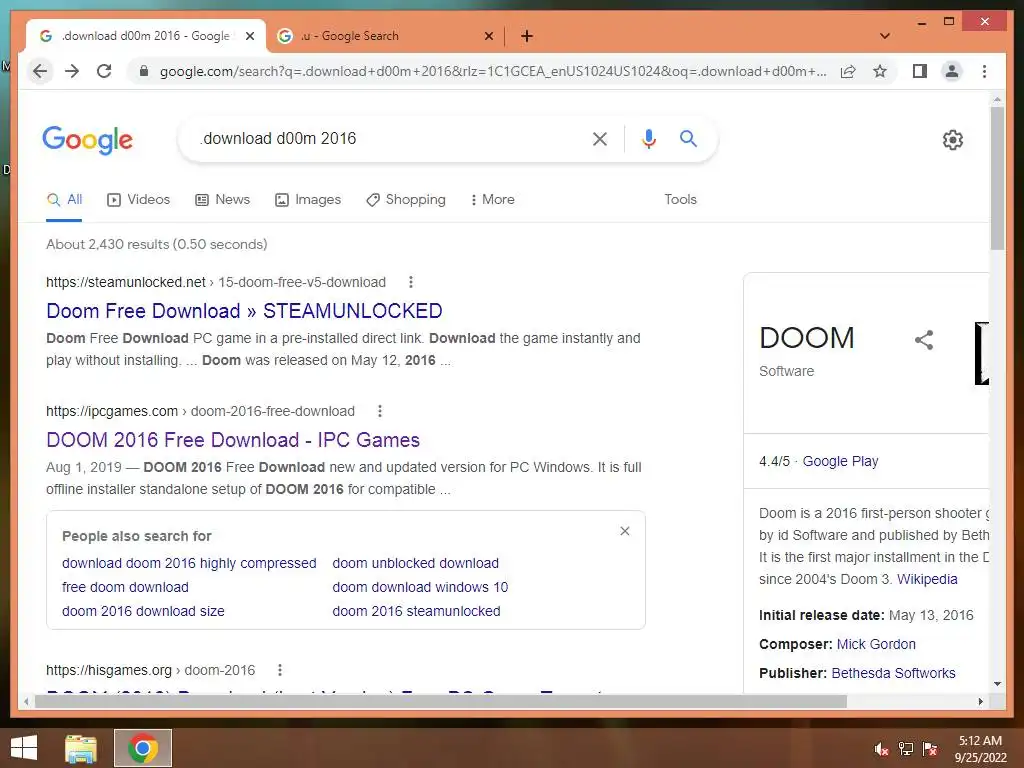Bookmark this page with the star icon

(x=880, y=71)
